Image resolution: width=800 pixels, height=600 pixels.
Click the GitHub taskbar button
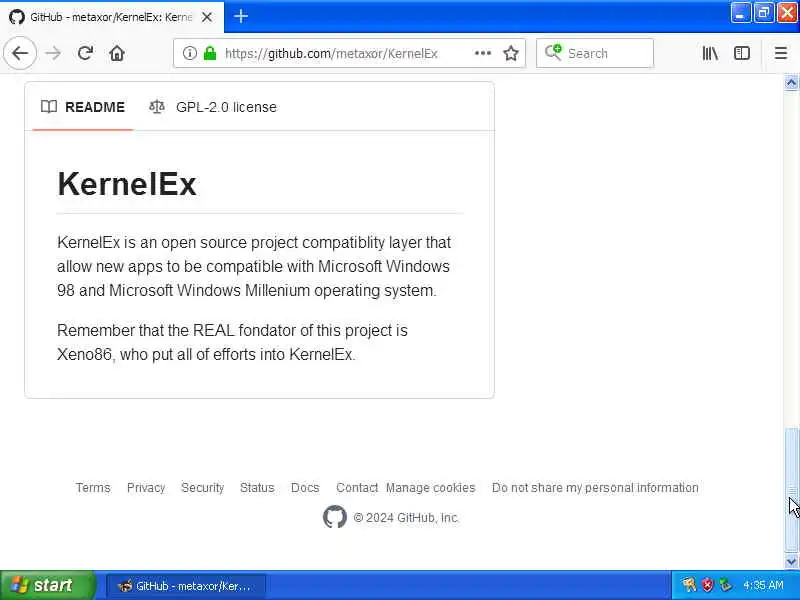(186, 586)
